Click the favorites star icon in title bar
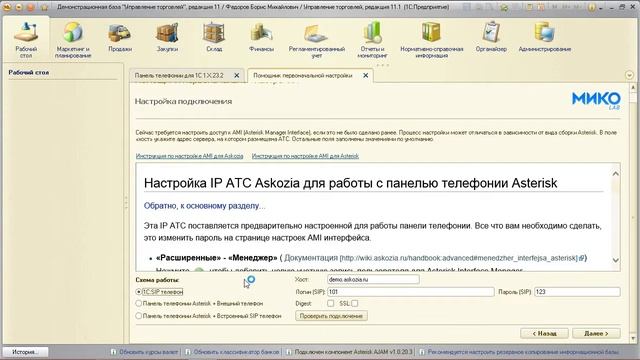Image resolution: width=640 pixels, height=360 pixels. 44,7
